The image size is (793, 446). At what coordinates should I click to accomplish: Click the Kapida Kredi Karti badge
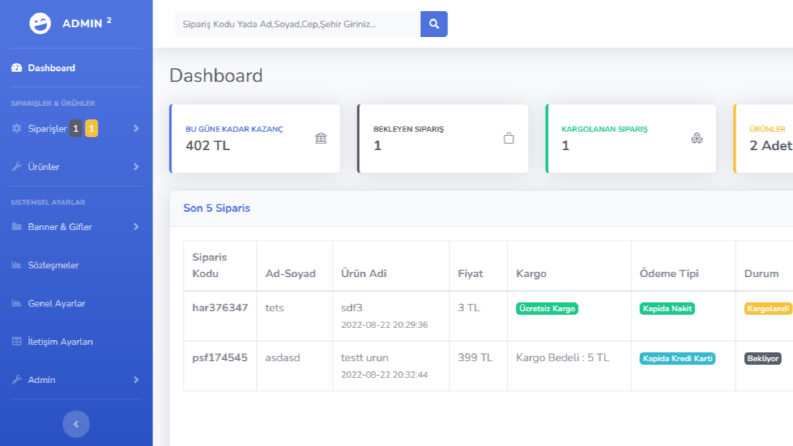(x=677, y=359)
